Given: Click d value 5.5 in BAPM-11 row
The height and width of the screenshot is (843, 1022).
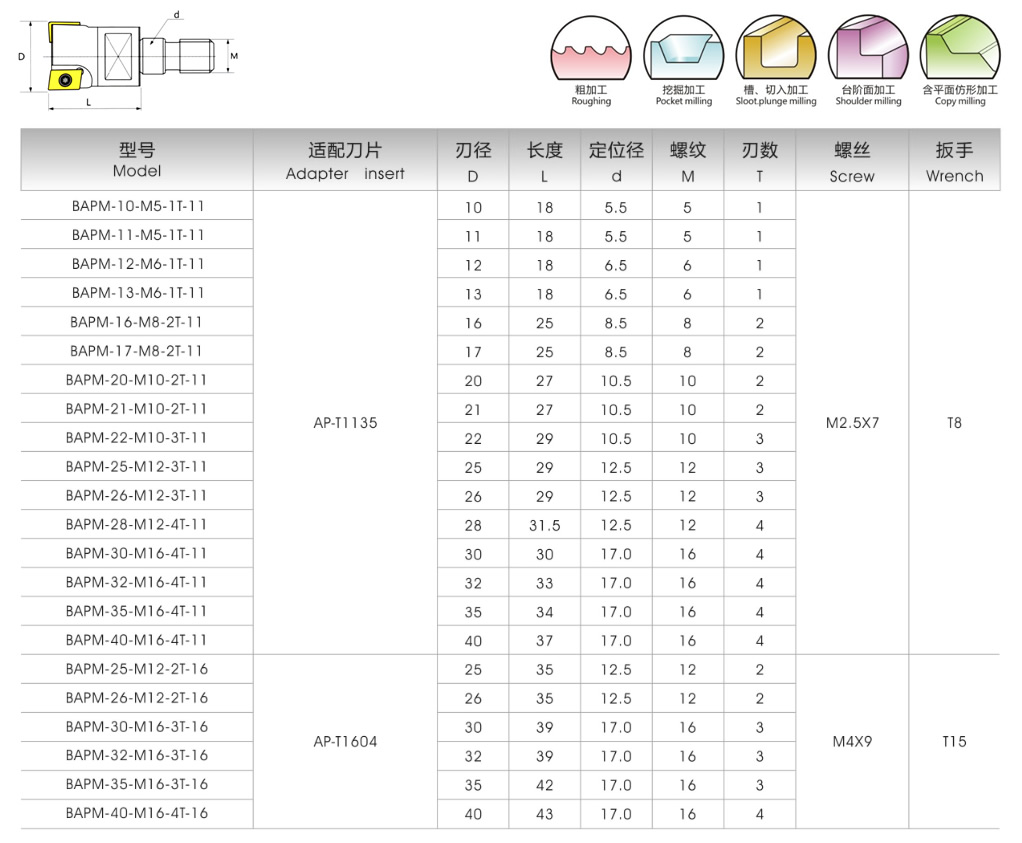Looking at the screenshot, I should 616,236.
